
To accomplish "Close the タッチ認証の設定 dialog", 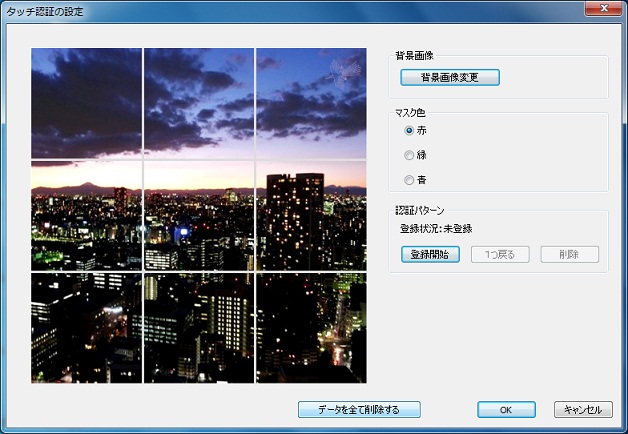I will click(604, 8).
